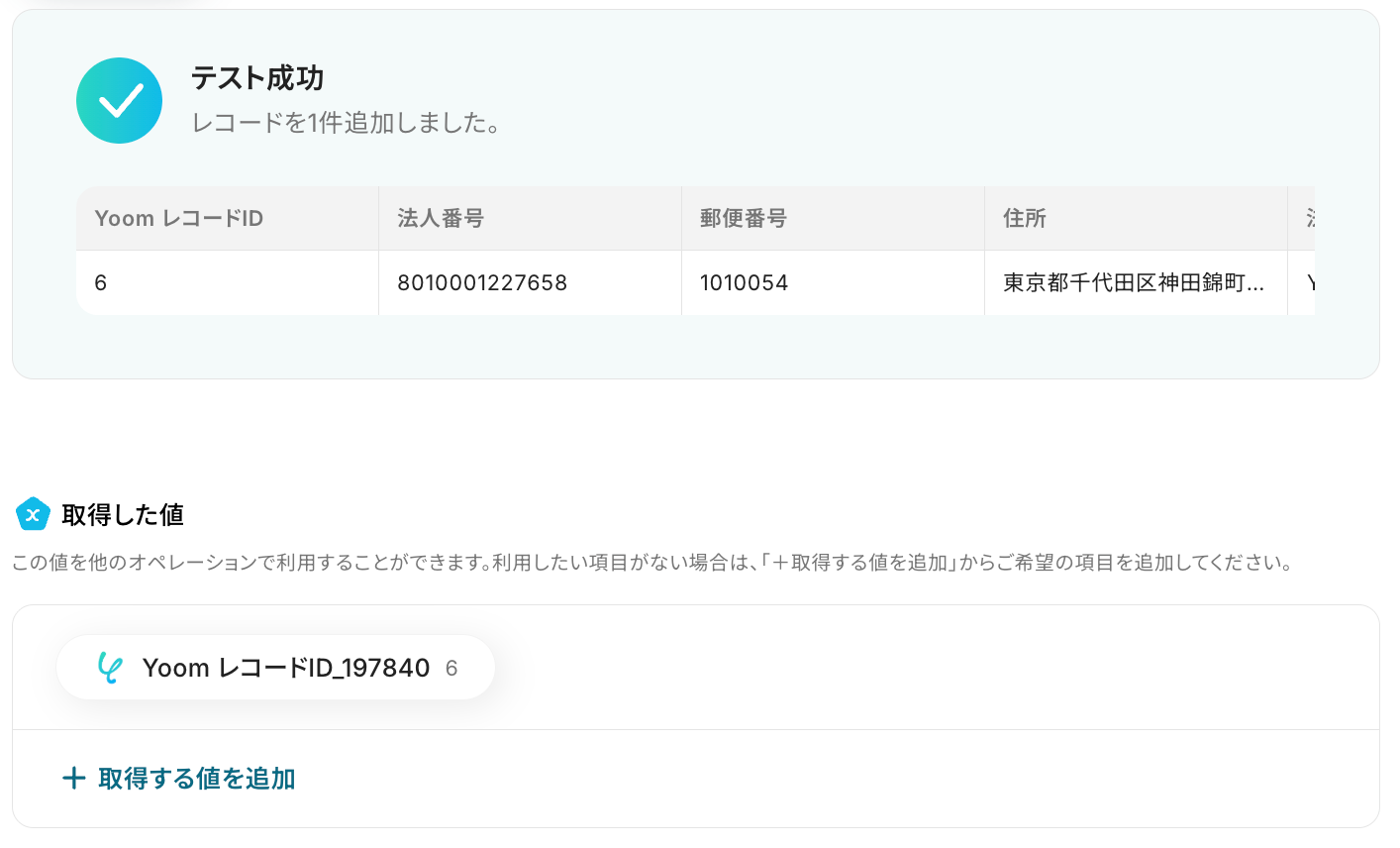Click the 郵便番号 column header
1400x848 pixels.
834,218
